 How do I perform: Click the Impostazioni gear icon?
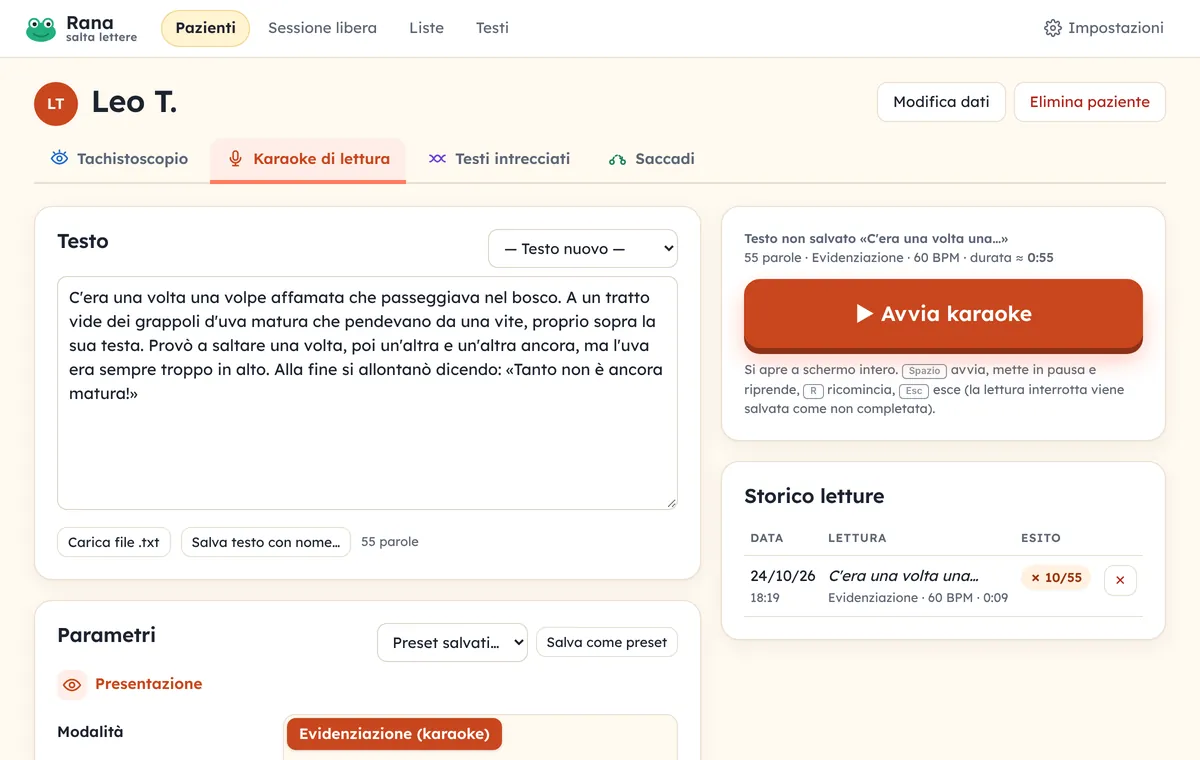[1052, 28]
